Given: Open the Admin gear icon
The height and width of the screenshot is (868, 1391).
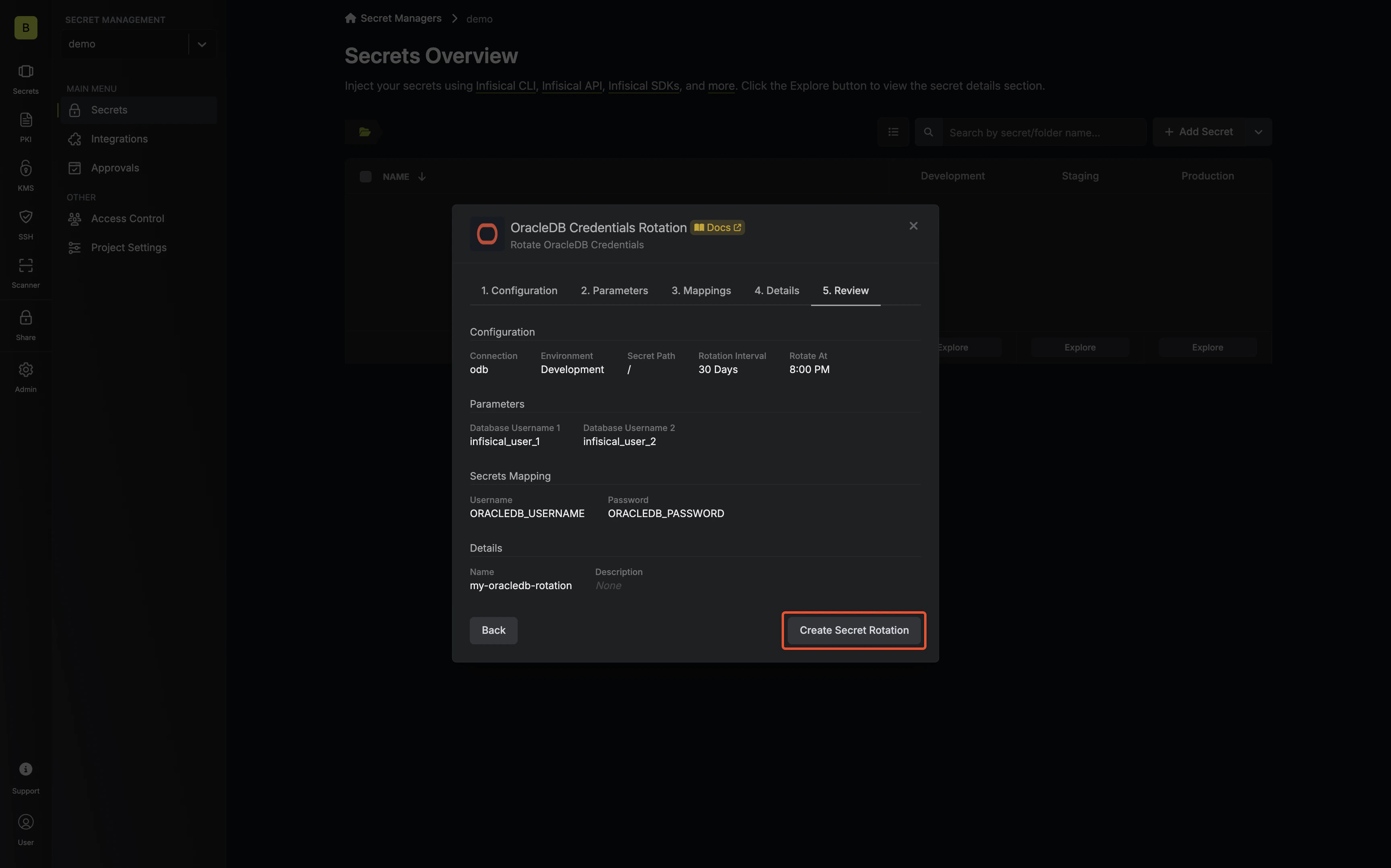Looking at the screenshot, I should pyautogui.click(x=26, y=370).
